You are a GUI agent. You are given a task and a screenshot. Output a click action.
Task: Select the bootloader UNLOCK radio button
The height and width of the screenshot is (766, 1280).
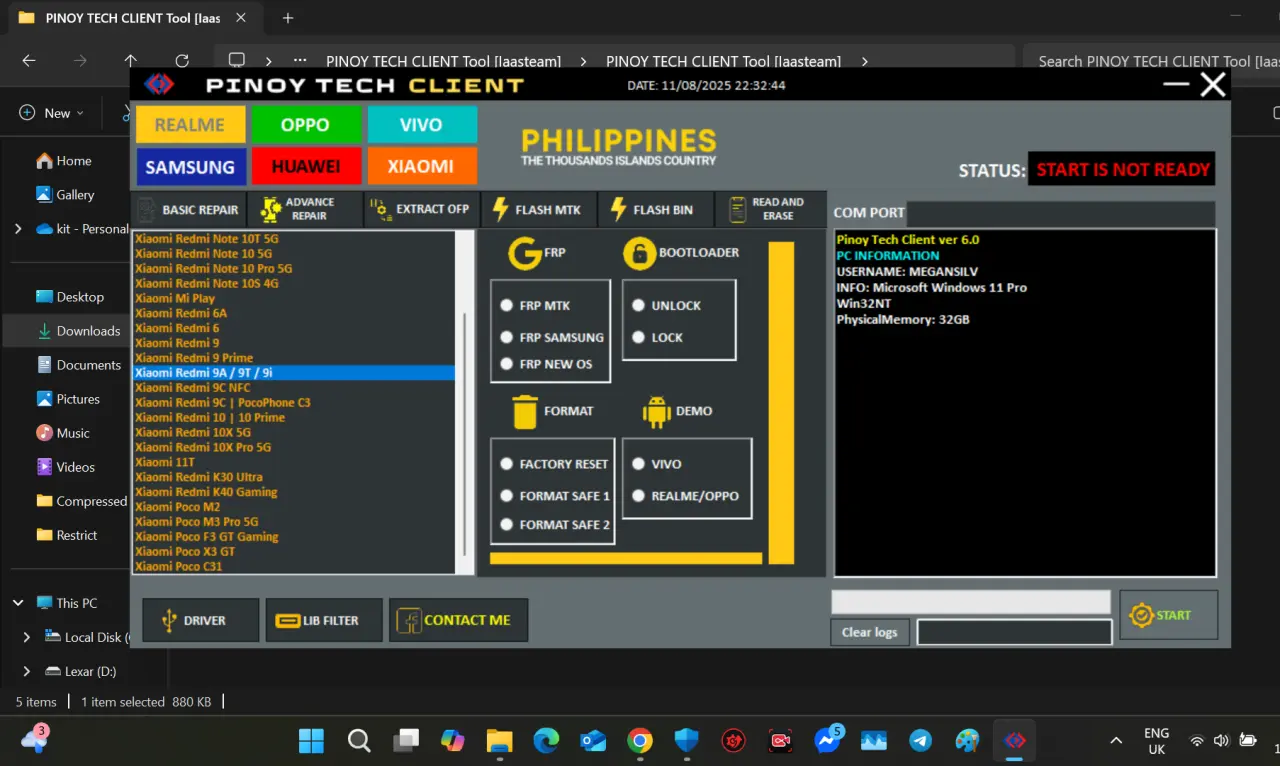638,306
